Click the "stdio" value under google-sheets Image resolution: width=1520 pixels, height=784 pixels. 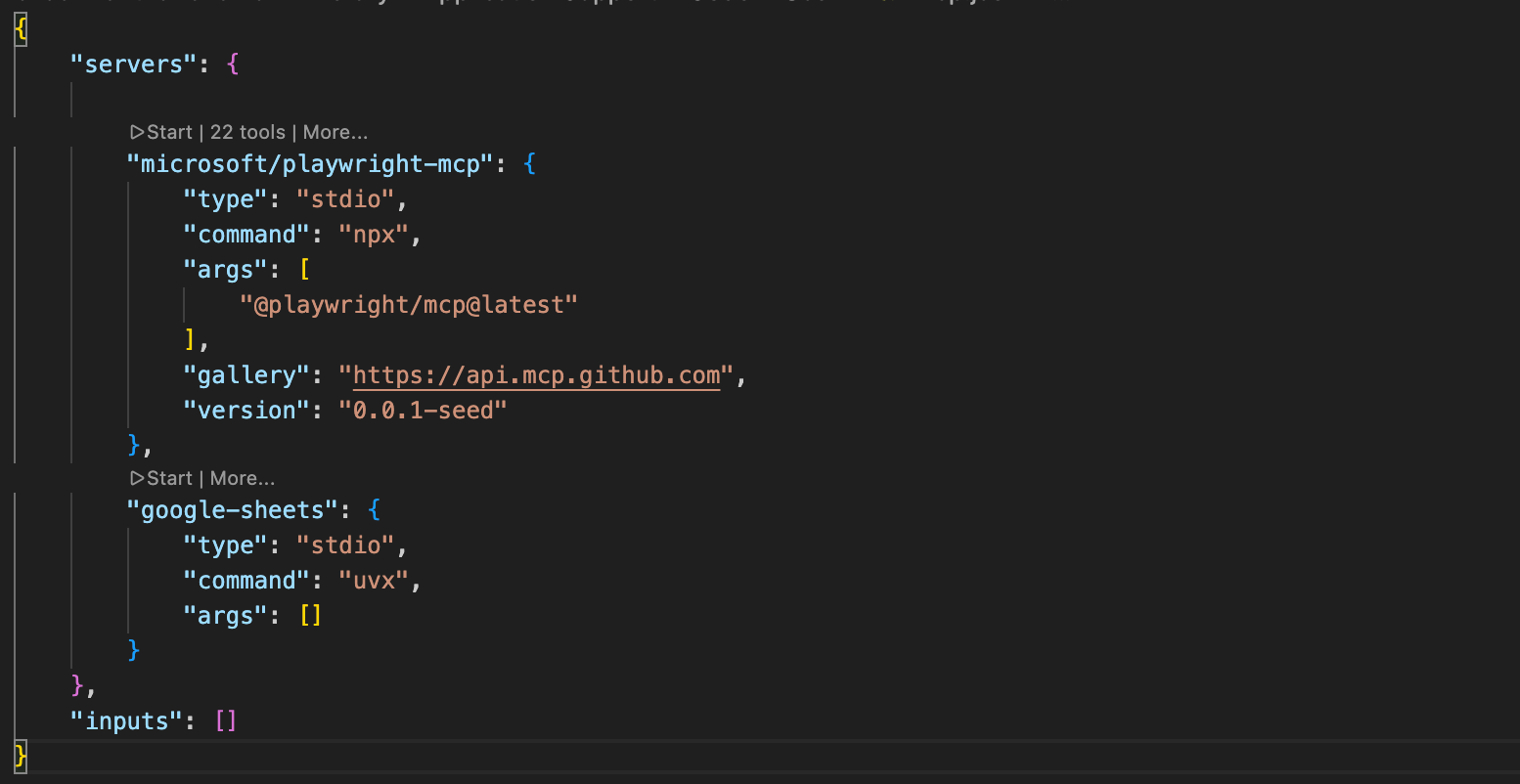[x=345, y=545]
